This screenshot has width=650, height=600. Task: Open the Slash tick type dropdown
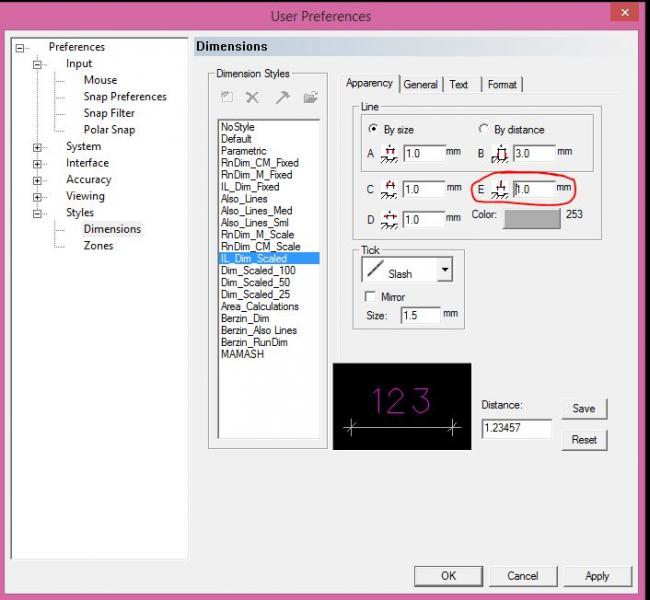click(444, 269)
